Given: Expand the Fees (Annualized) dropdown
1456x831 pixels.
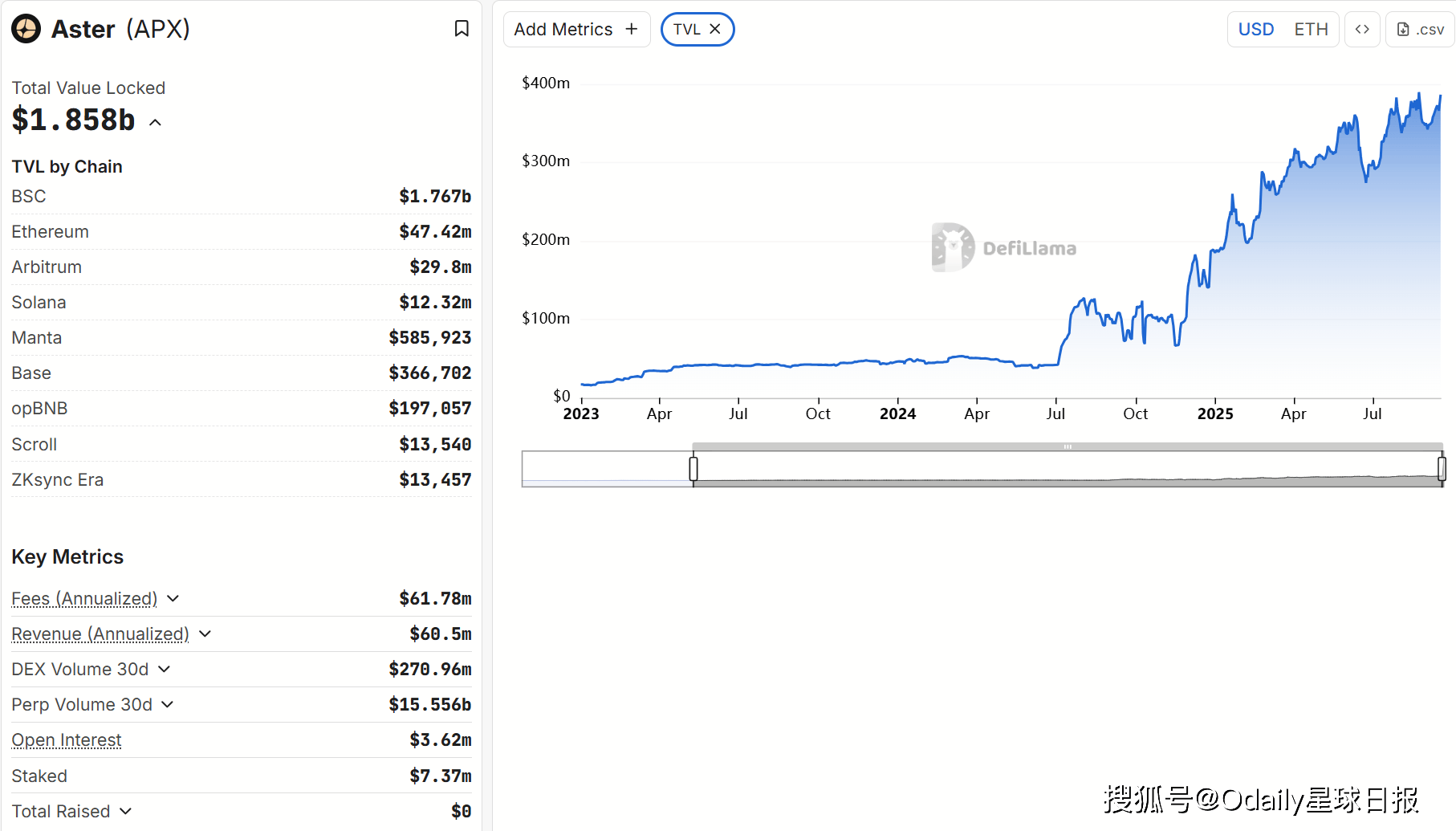Looking at the screenshot, I should tap(173, 599).
